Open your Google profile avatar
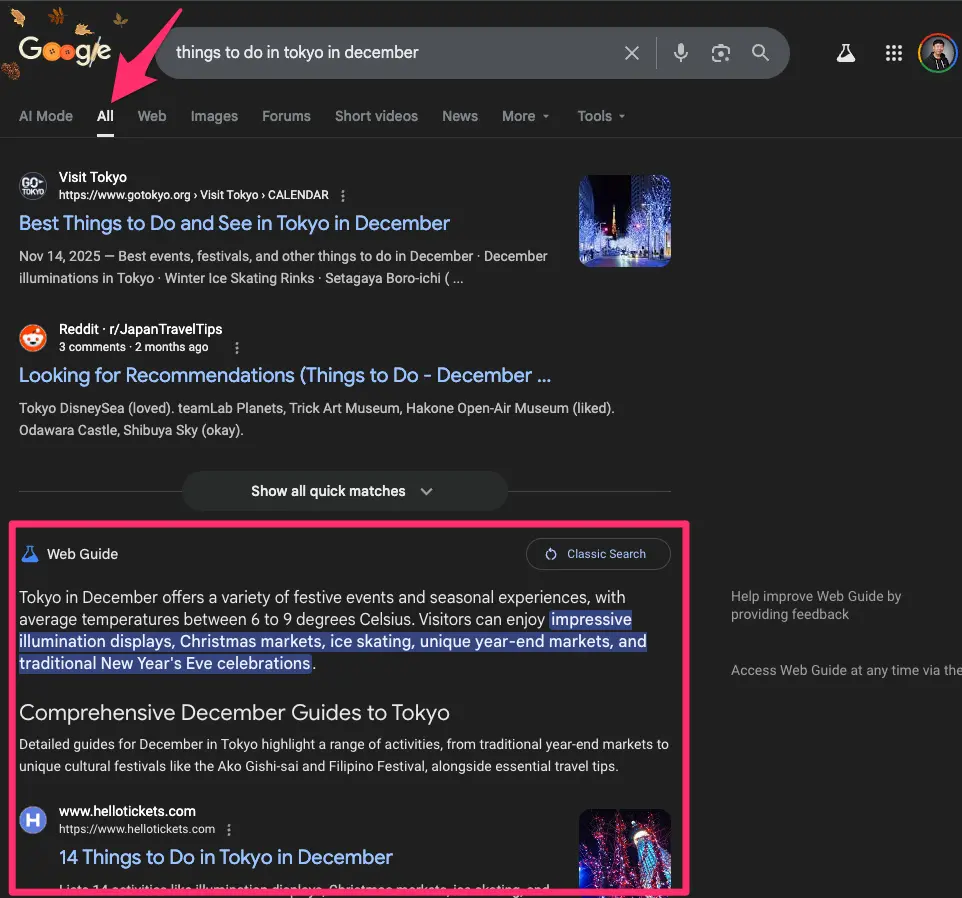The image size is (962, 898). 936,53
